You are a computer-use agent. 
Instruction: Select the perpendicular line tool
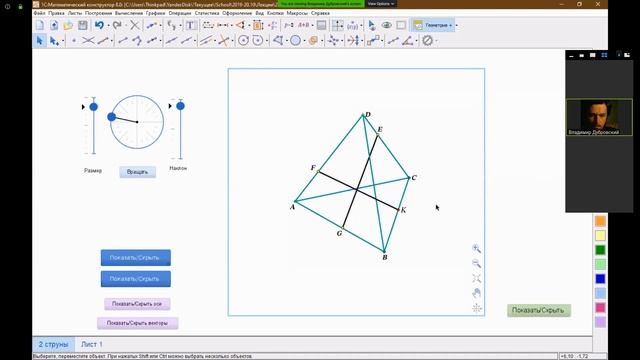point(223,40)
